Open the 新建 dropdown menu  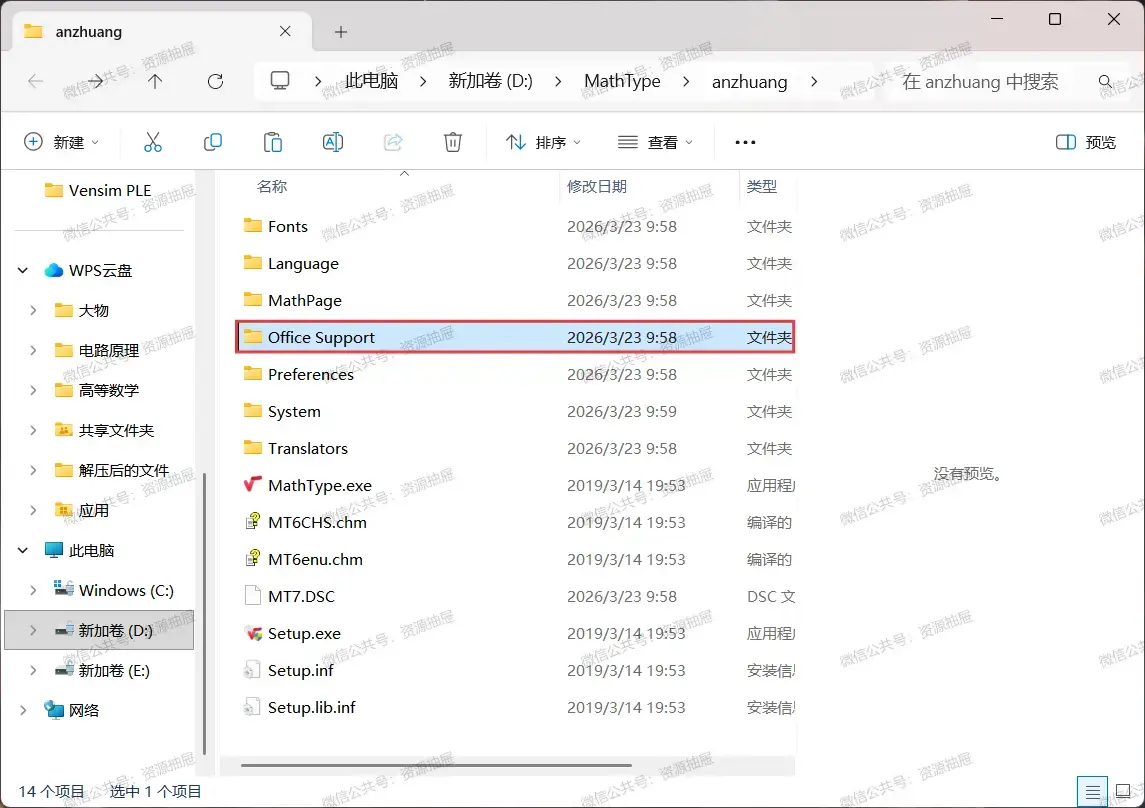point(61,142)
